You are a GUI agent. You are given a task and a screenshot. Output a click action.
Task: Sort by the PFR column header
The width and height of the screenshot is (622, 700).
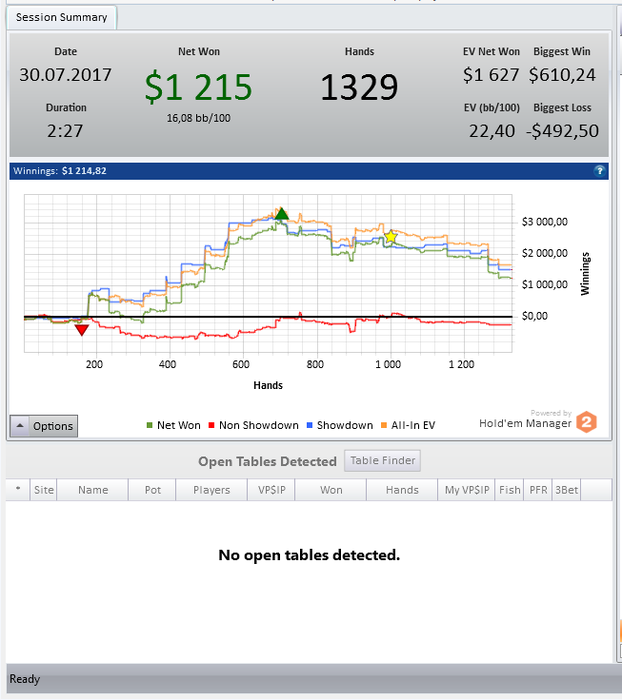click(x=538, y=490)
